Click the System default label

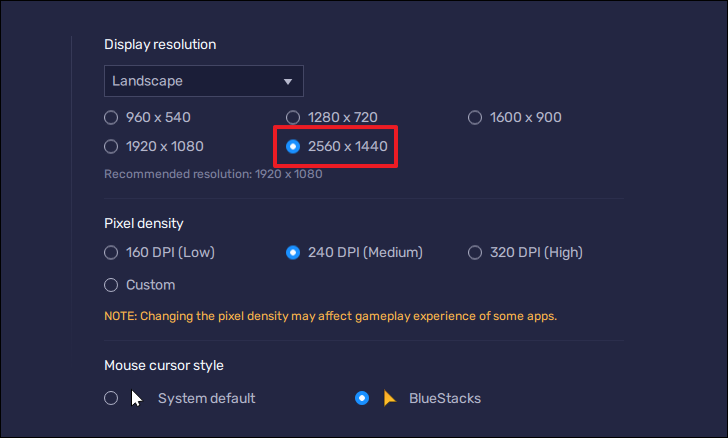coord(207,399)
